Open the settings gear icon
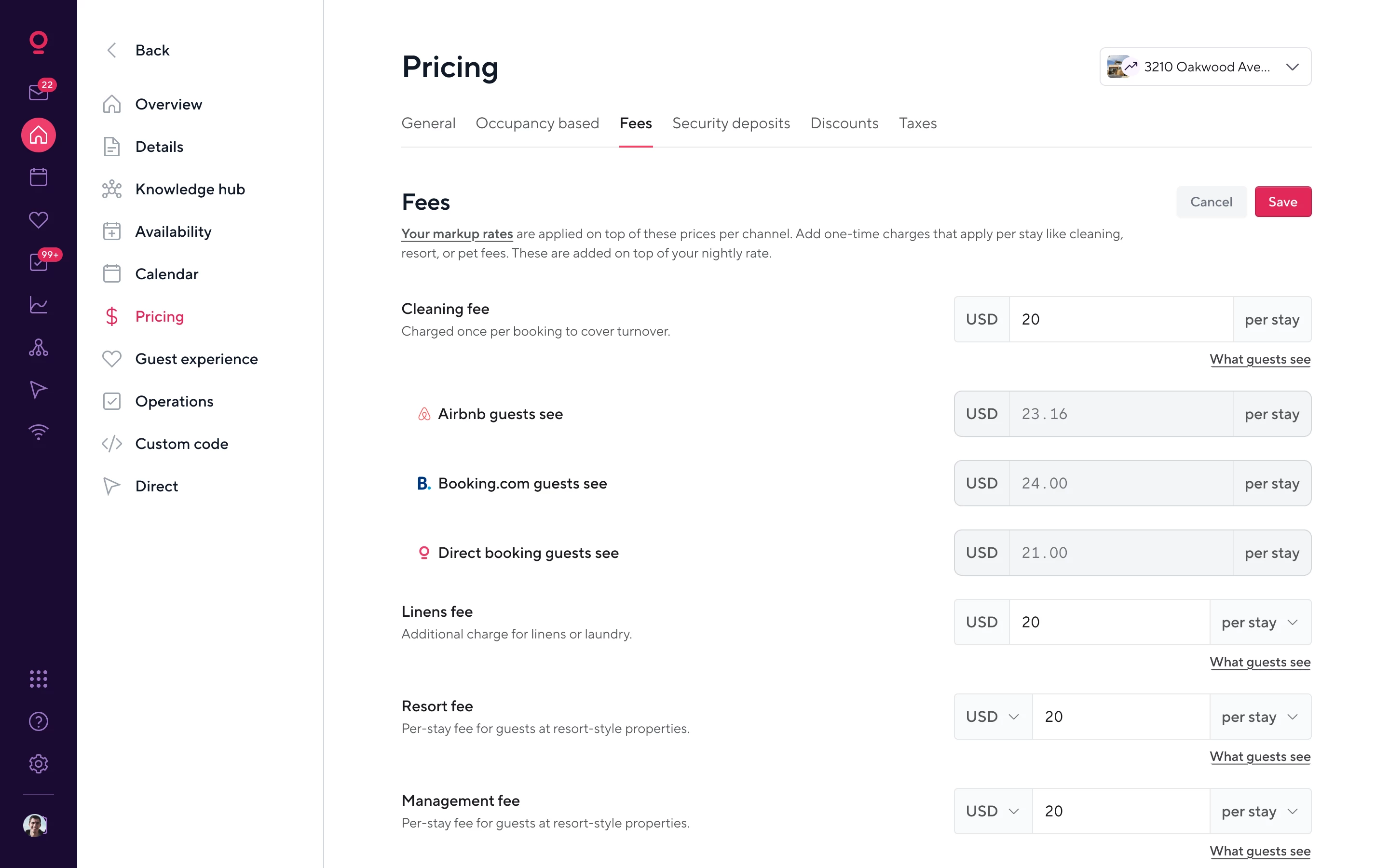The image size is (1389, 868). click(x=39, y=763)
